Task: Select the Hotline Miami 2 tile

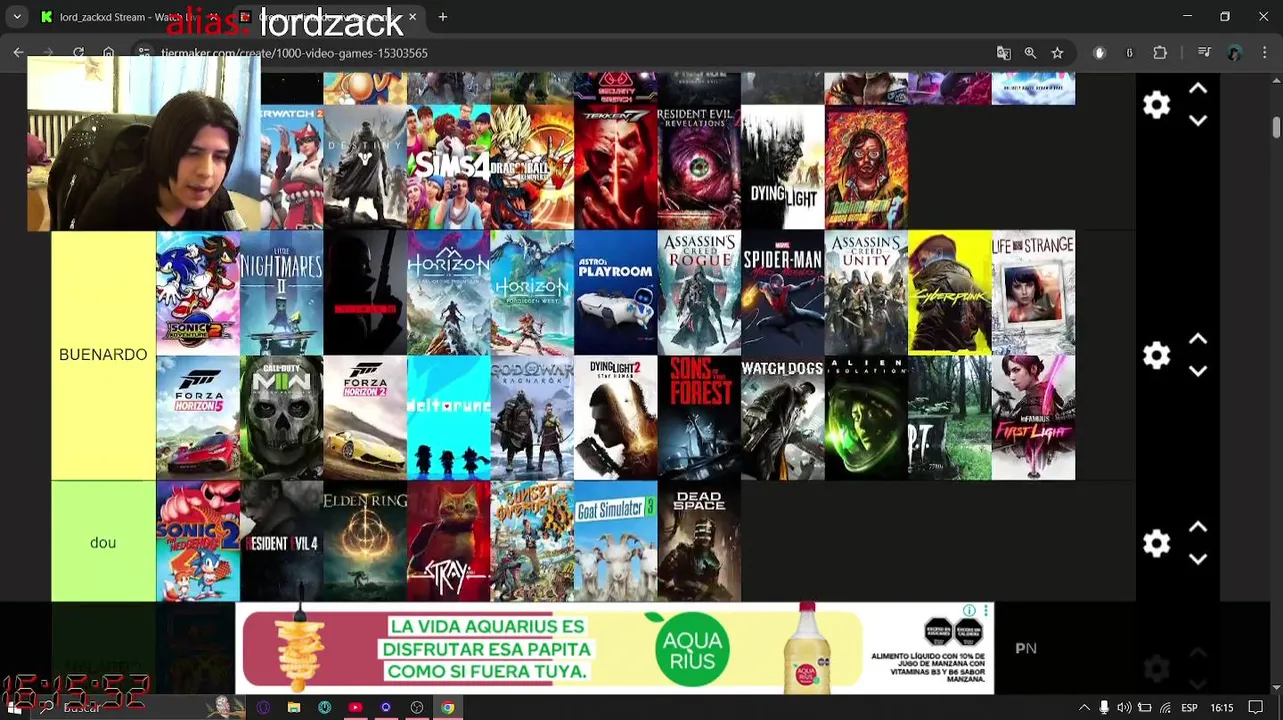Action: (x=866, y=167)
